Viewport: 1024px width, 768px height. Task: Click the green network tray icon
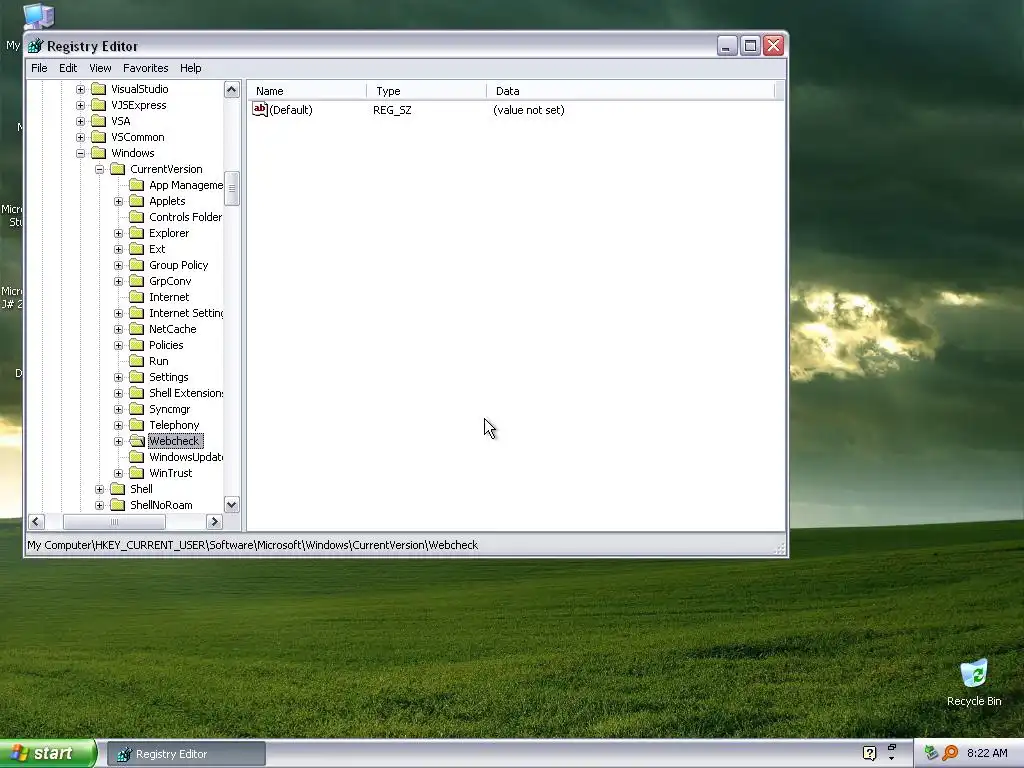pyautogui.click(x=931, y=753)
